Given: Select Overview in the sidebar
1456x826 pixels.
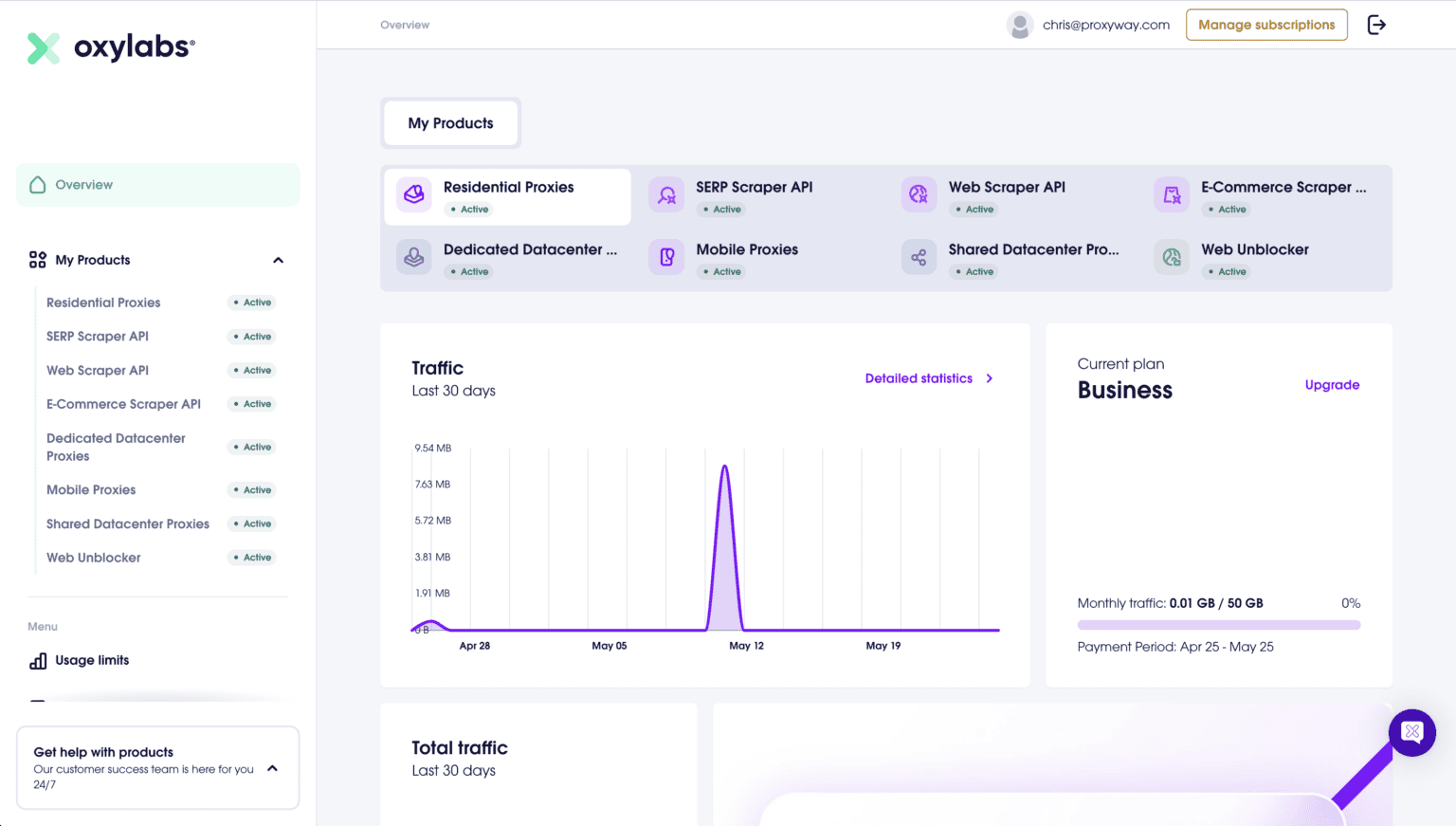Looking at the screenshot, I should click(x=82, y=184).
